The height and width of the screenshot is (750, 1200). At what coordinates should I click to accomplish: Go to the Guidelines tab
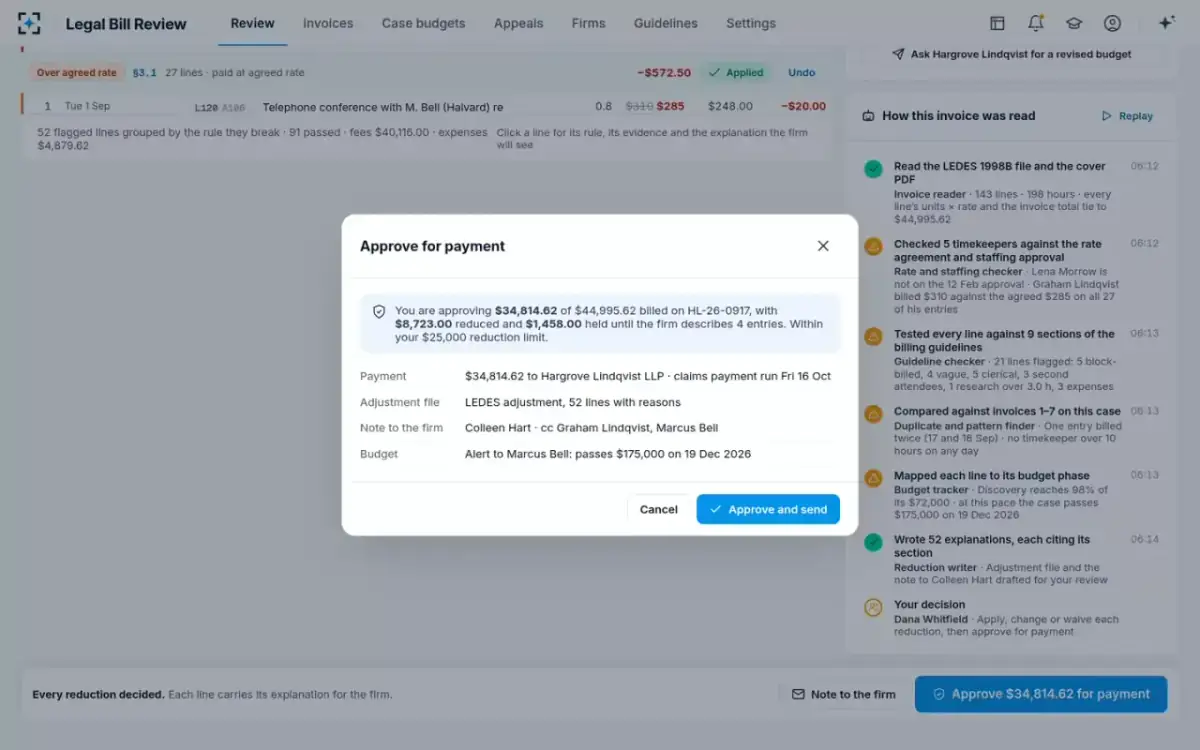[x=666, y=23]
